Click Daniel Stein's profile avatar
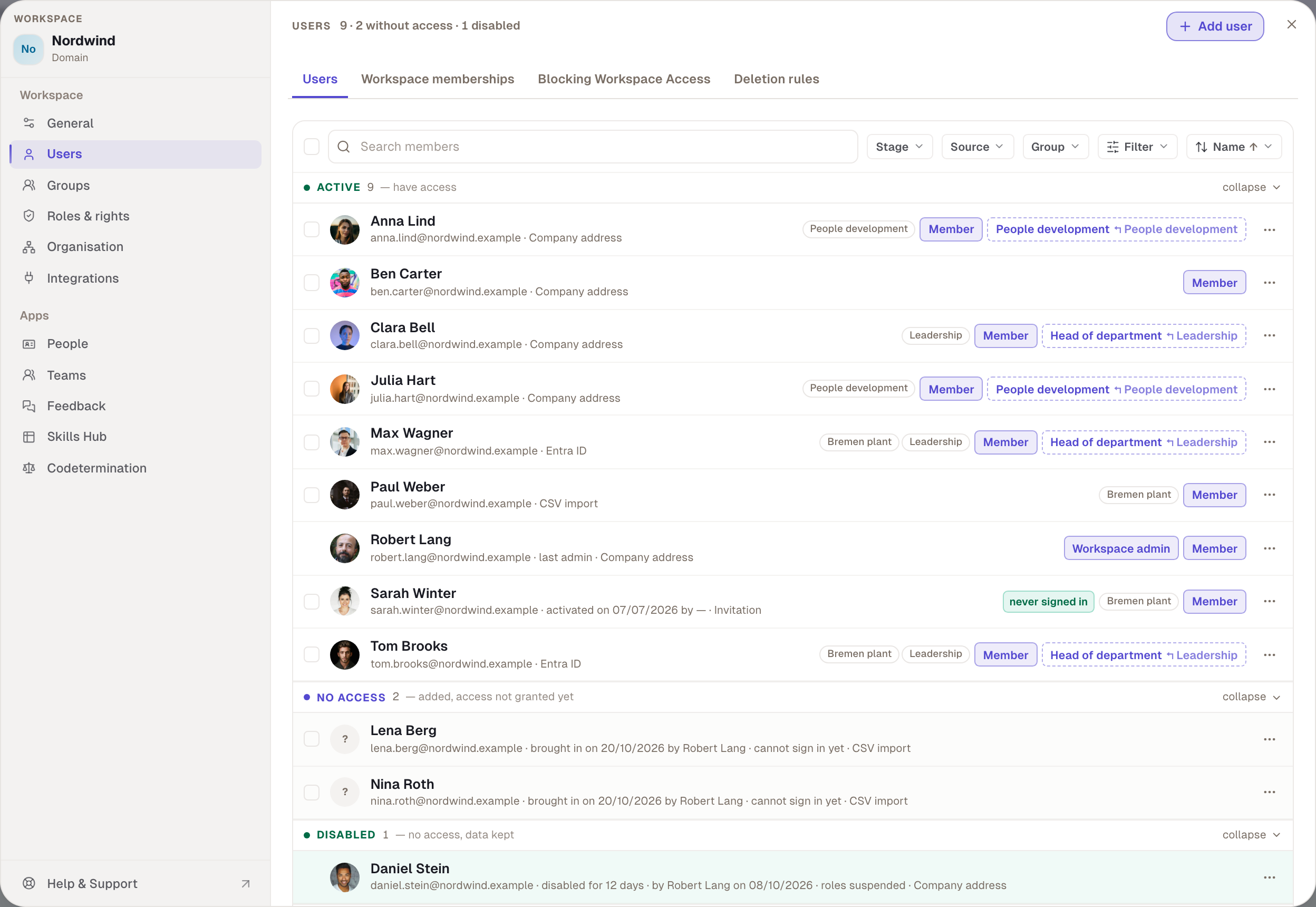The width and height of the screenshot is (1316, 907). (345, 877)
